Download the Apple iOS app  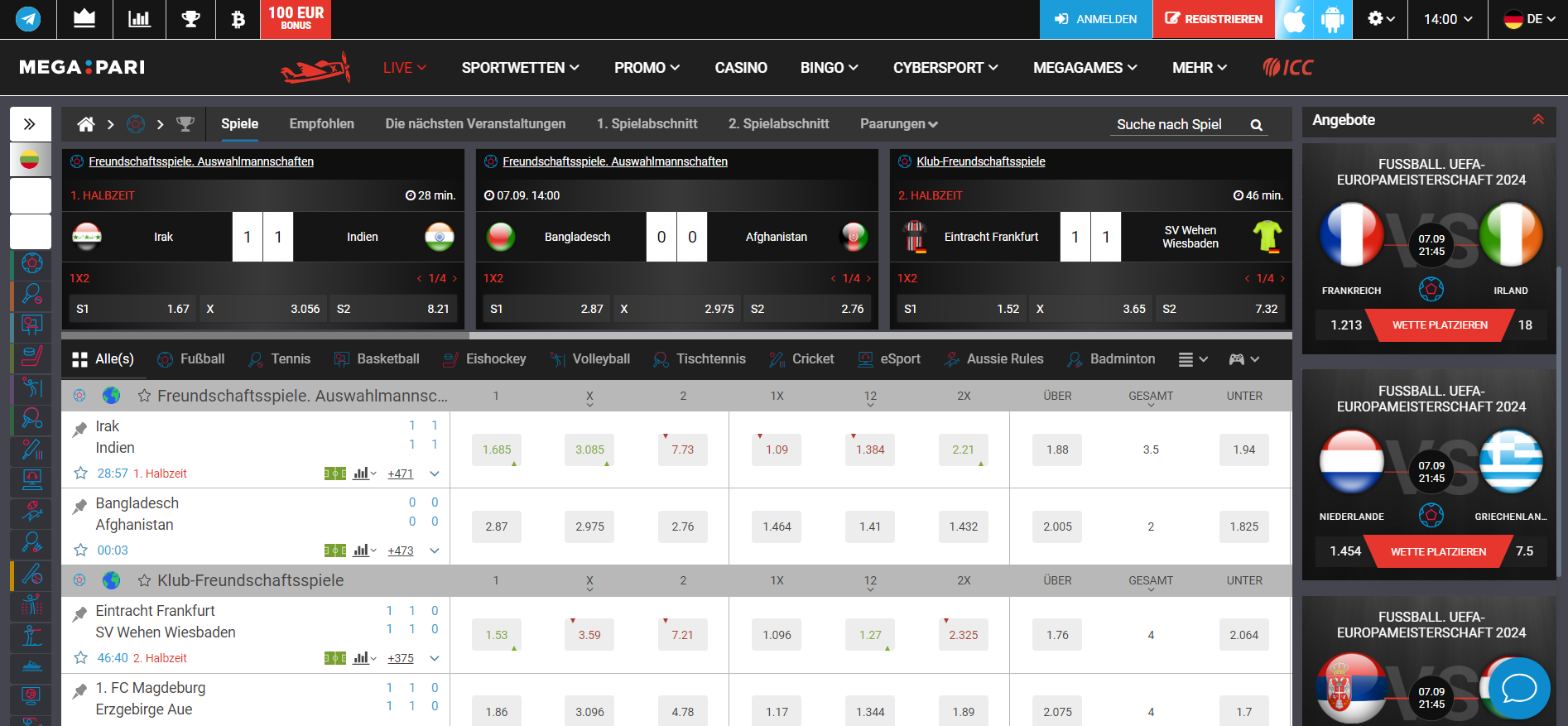(1294, 19)
